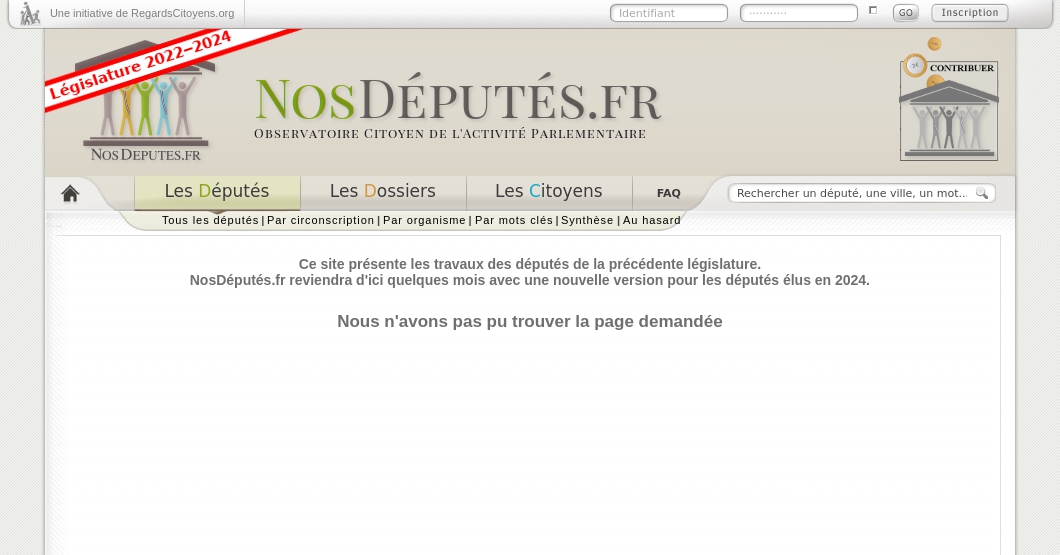
Task: Select Tous les députés submenu
Action: pyautogui.click(x=210, y=220)
